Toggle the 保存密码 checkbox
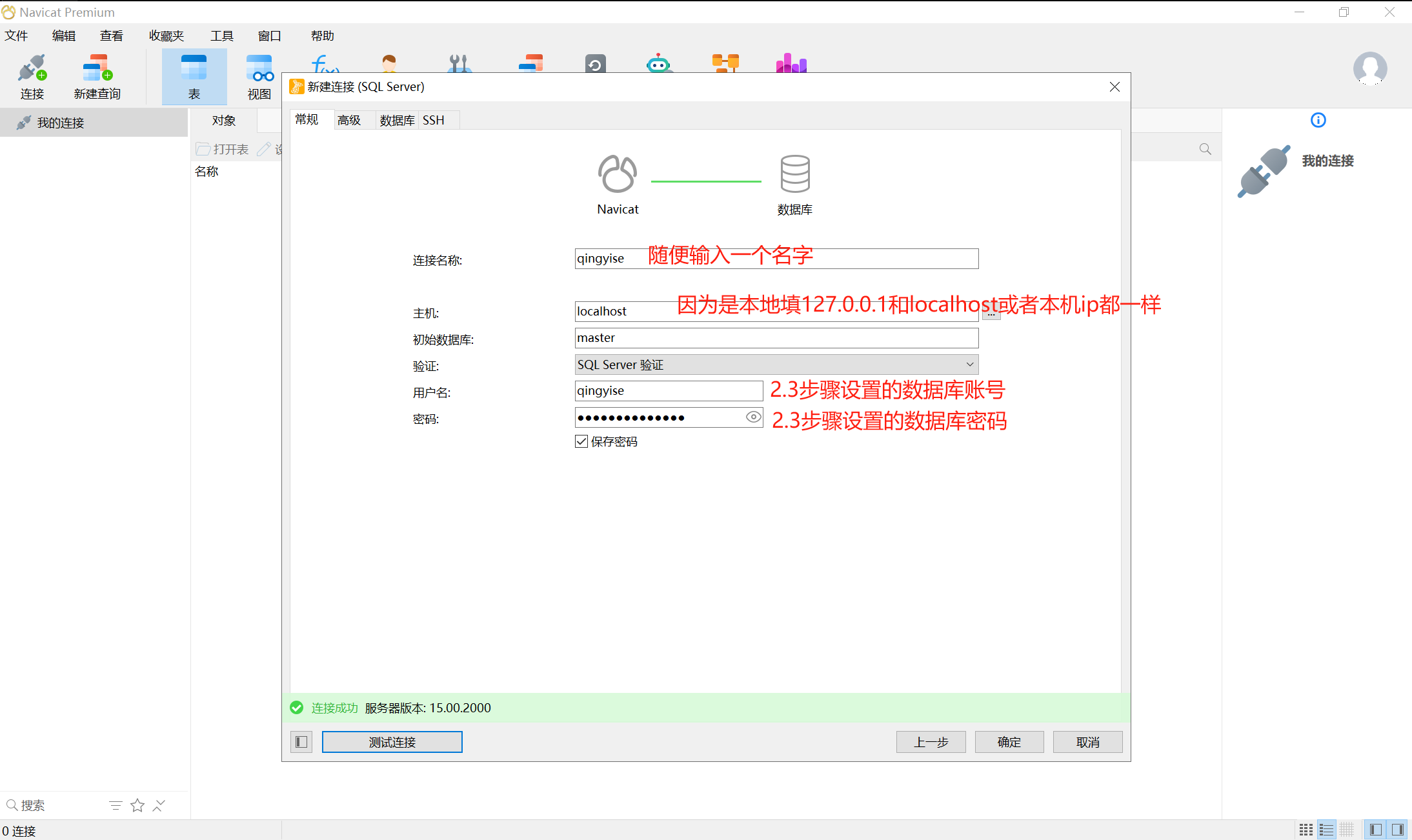Screen dimensions: 1412x840 (581, 441)
